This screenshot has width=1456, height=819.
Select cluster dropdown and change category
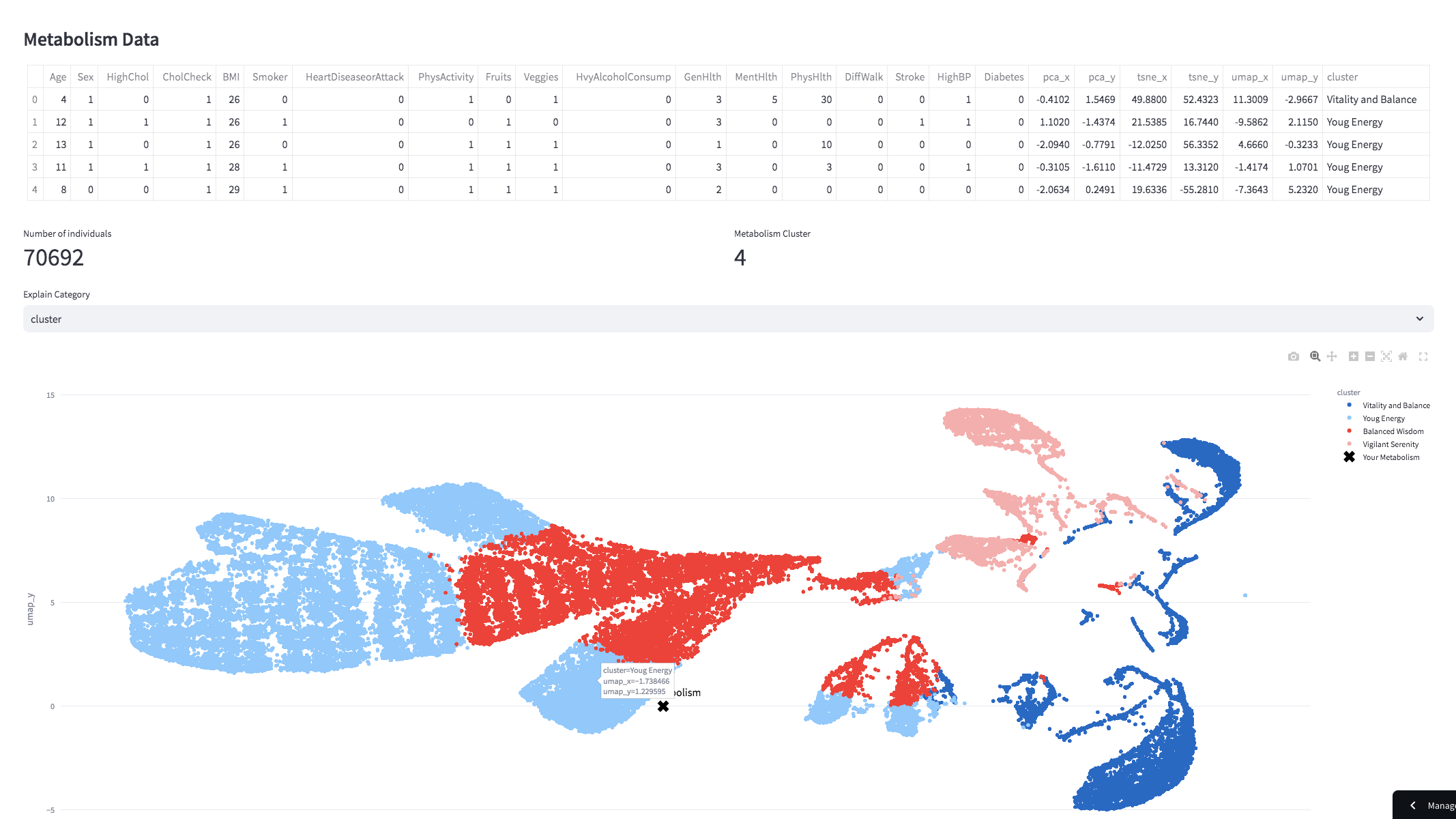point(727,319)
